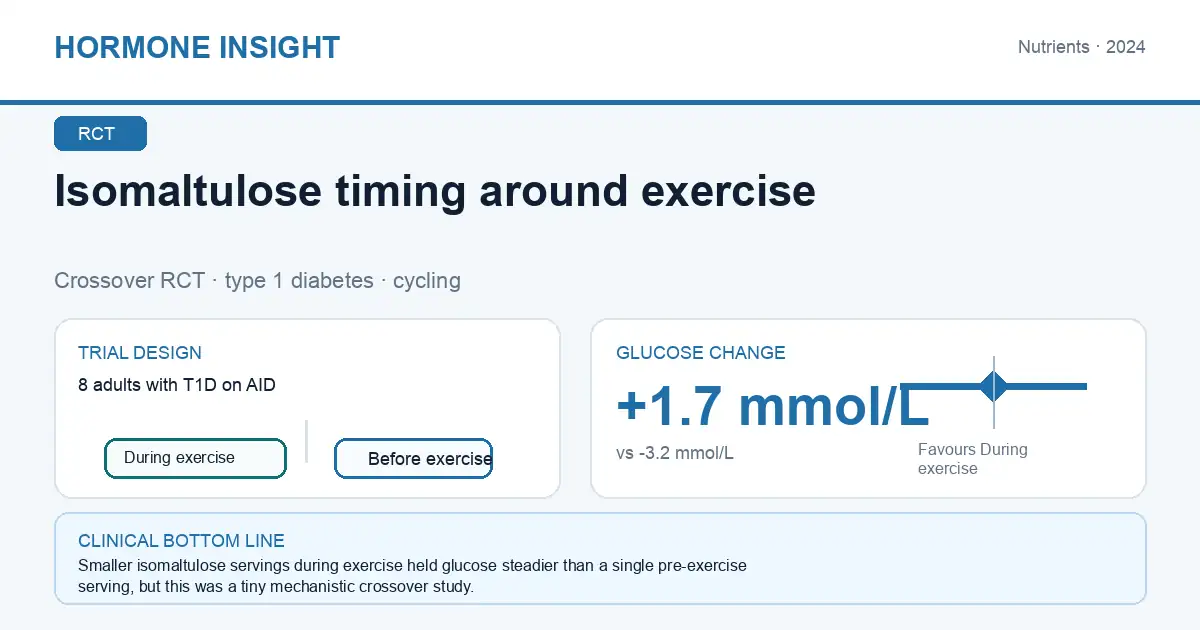1200x630 pixels.
Task: Choose the During exercise pill
Action: 195,458
